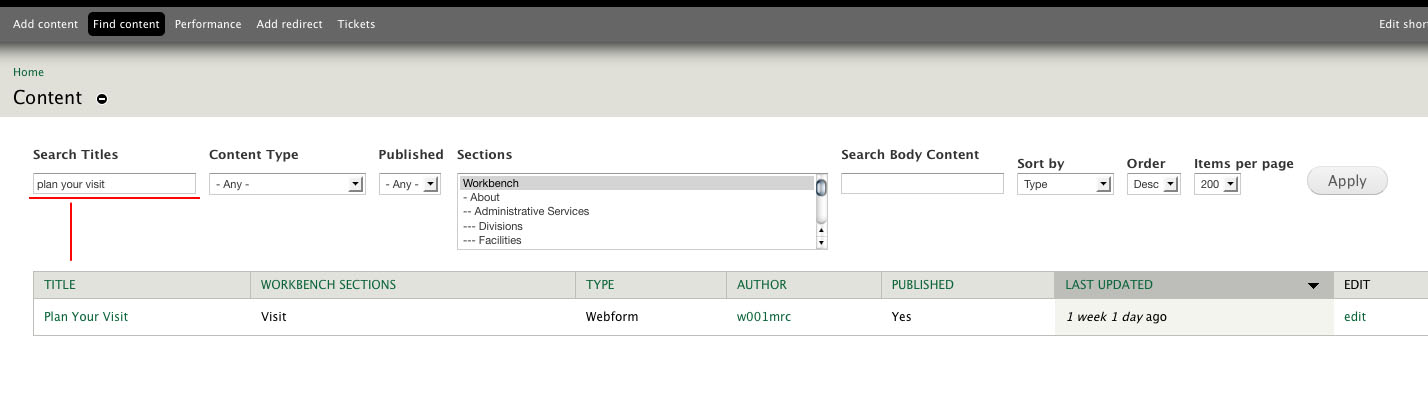Click the descending sort arrow in Last Updated
This screenshot has width=1428, height=416.
click(x=1313, y=286)
